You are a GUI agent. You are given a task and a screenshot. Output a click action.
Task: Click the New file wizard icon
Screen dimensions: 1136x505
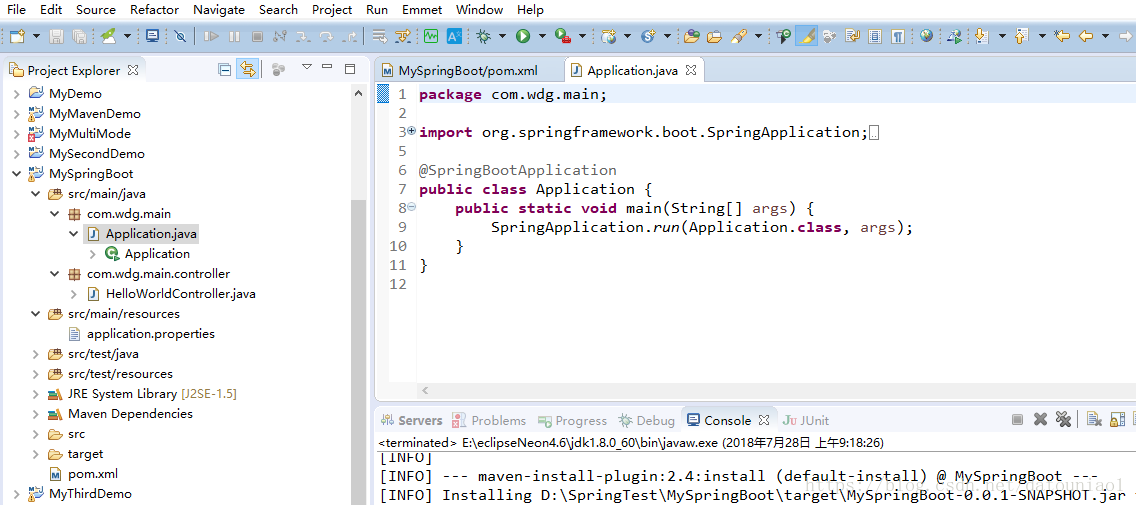tap(17, 36)
